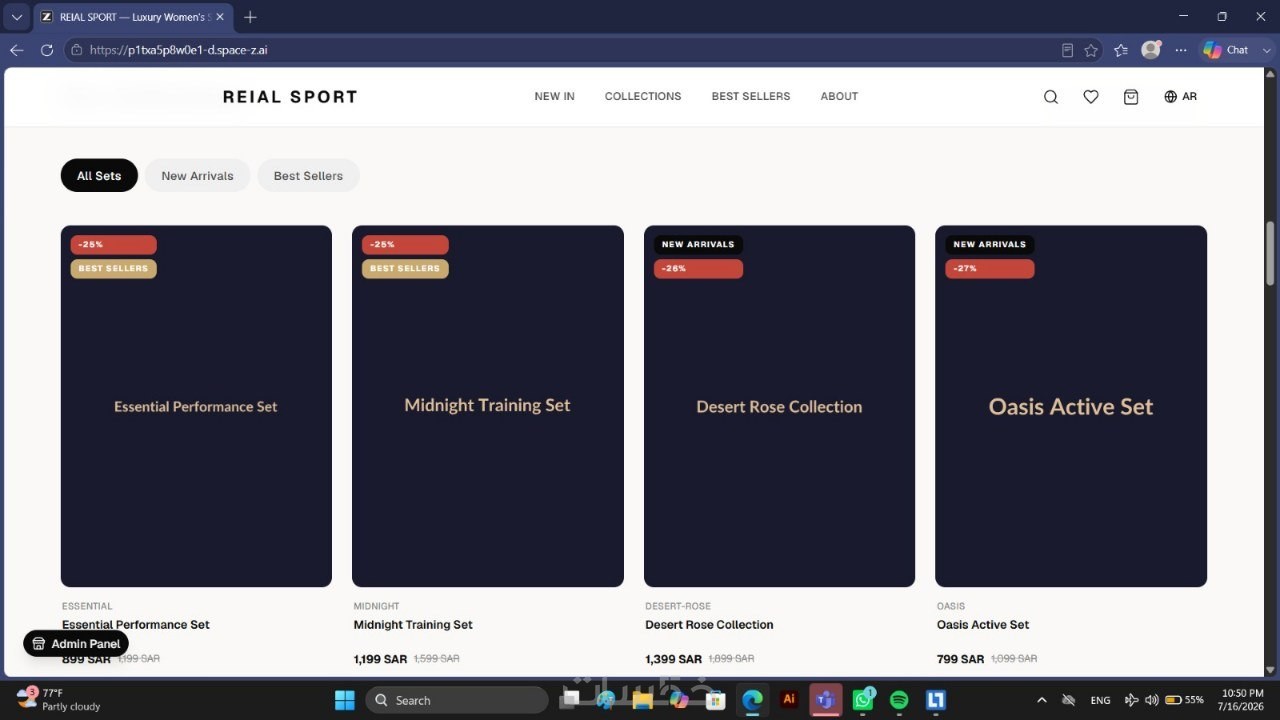Screen dimensions: 1280x720
Task: Click the 799 SAR price text
Action: [961, 660]
